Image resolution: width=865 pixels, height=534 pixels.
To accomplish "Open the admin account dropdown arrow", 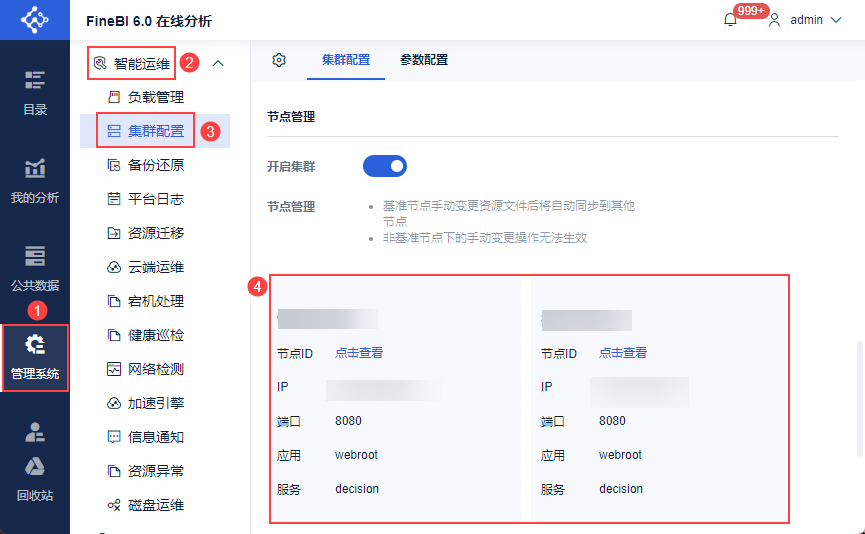I will (x=836, y=20).
